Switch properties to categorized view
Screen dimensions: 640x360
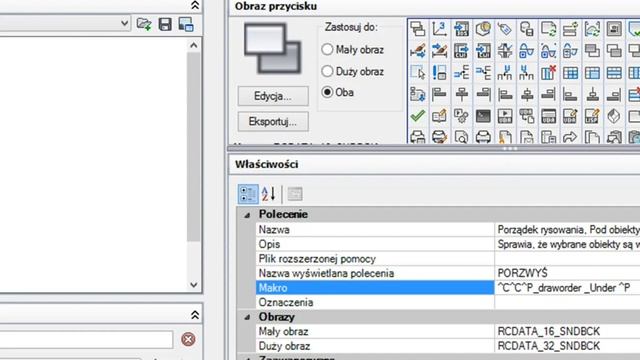coord(248,194)
